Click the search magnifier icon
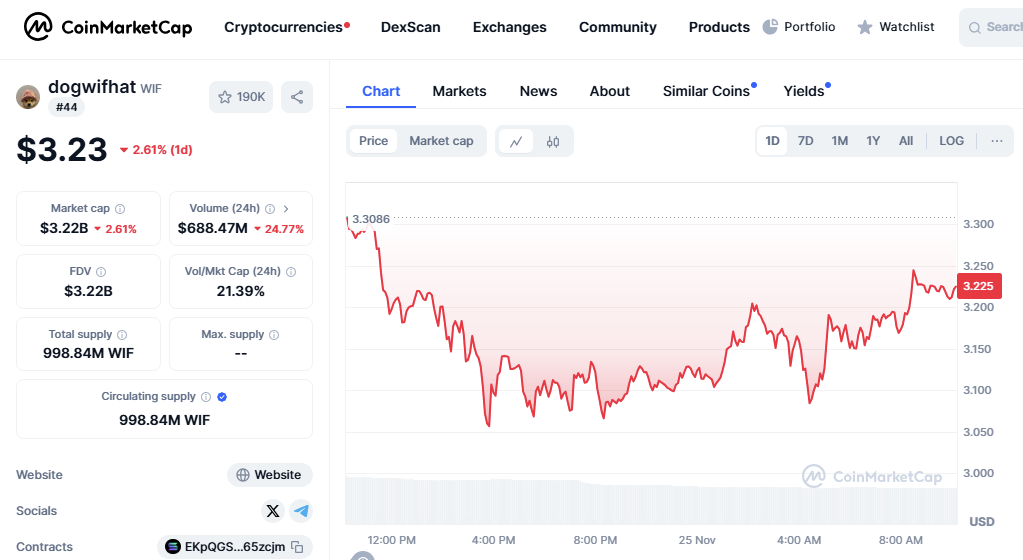 tap(975, 27)
